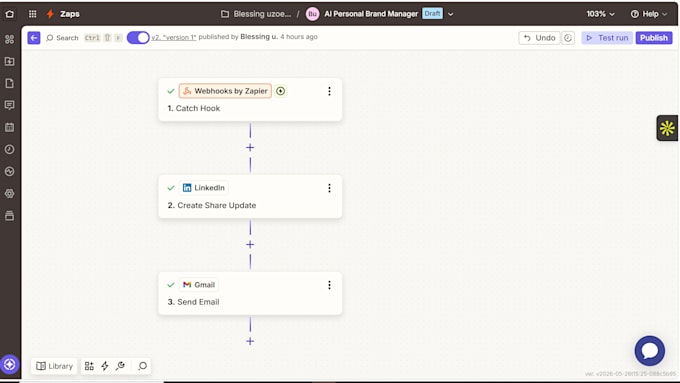Open the settings gear icon in sidebar
This screenshot has height=383, width=680.
[10, 193]
